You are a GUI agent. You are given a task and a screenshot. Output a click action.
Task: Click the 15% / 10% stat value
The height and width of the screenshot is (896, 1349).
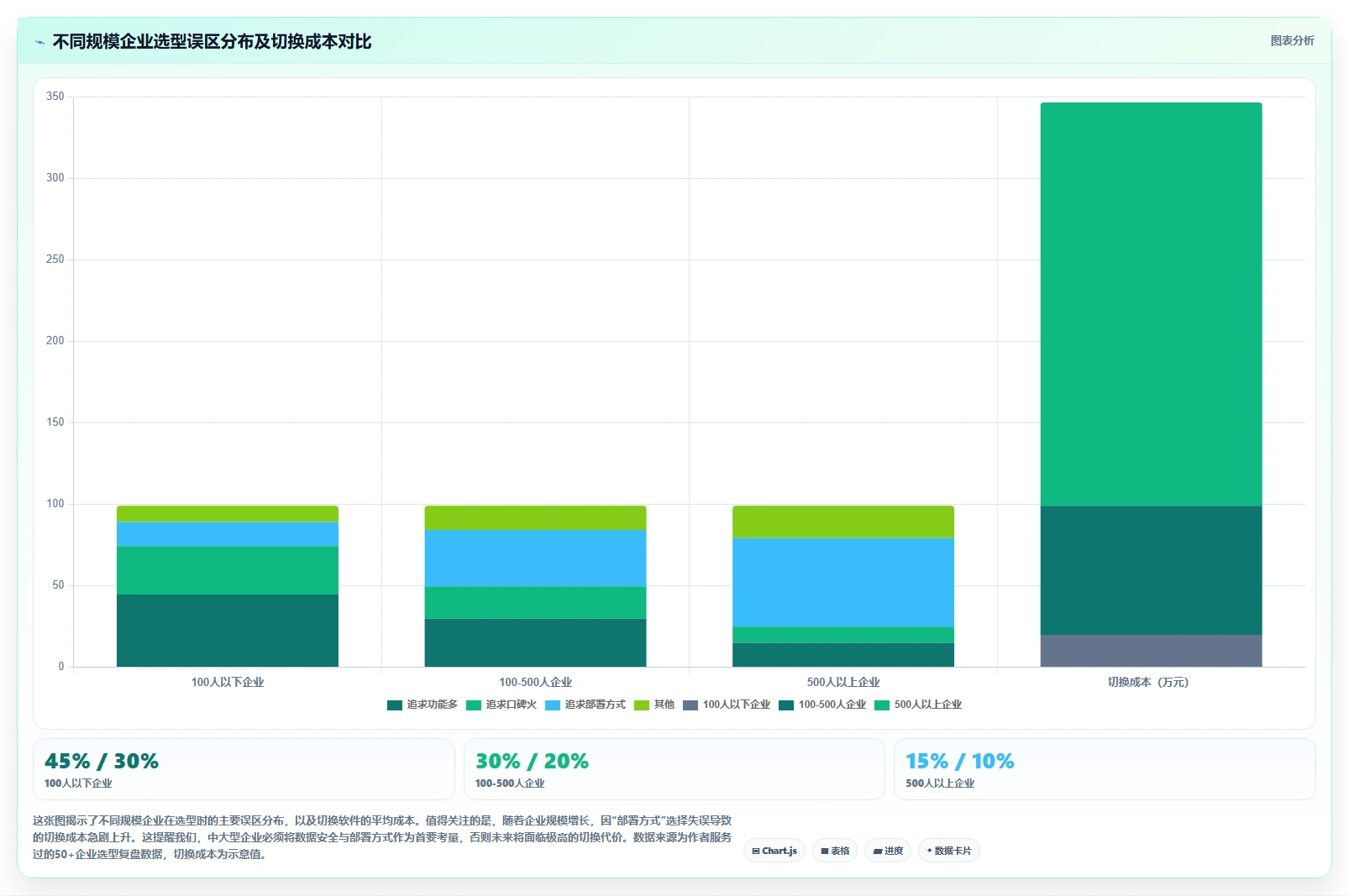click(x=960, y=761)
